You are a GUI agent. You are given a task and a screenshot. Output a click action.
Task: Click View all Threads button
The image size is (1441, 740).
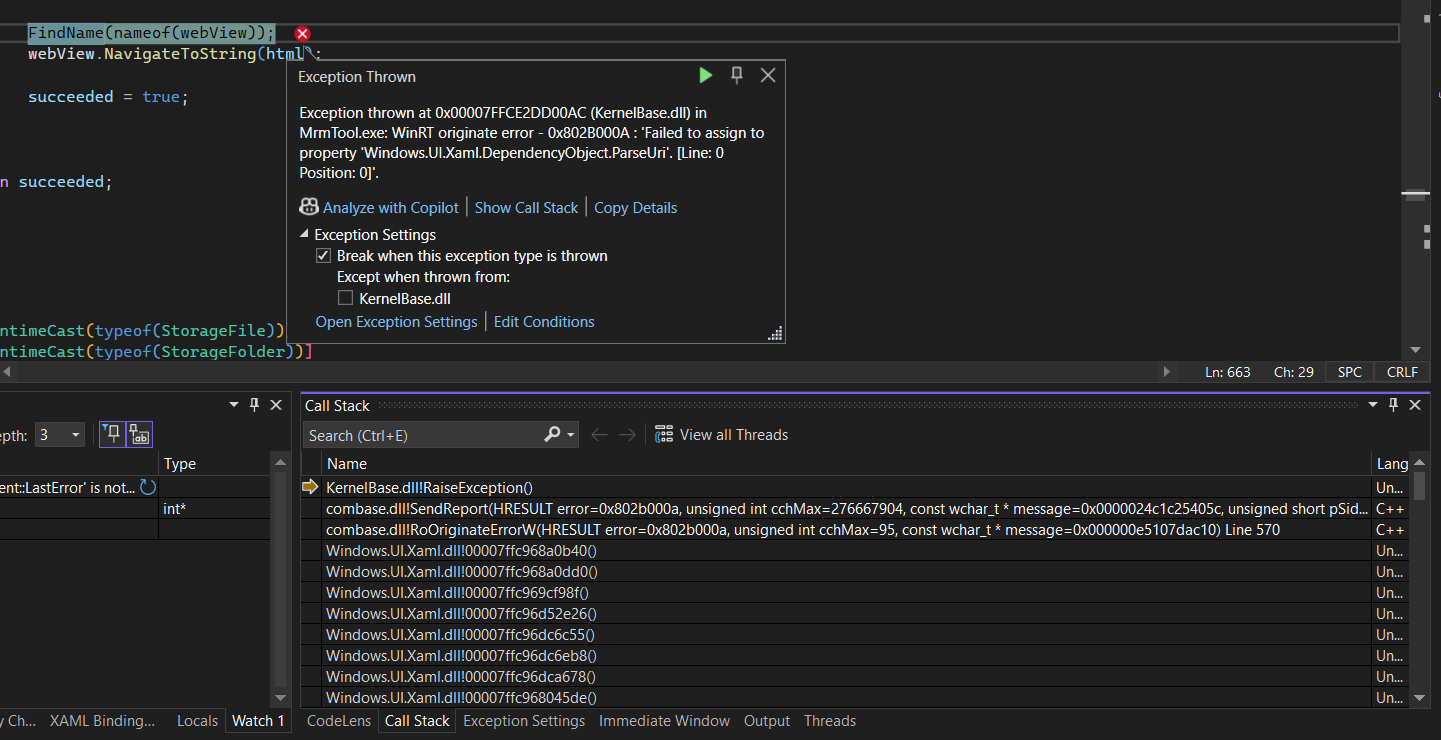(722, 435)
